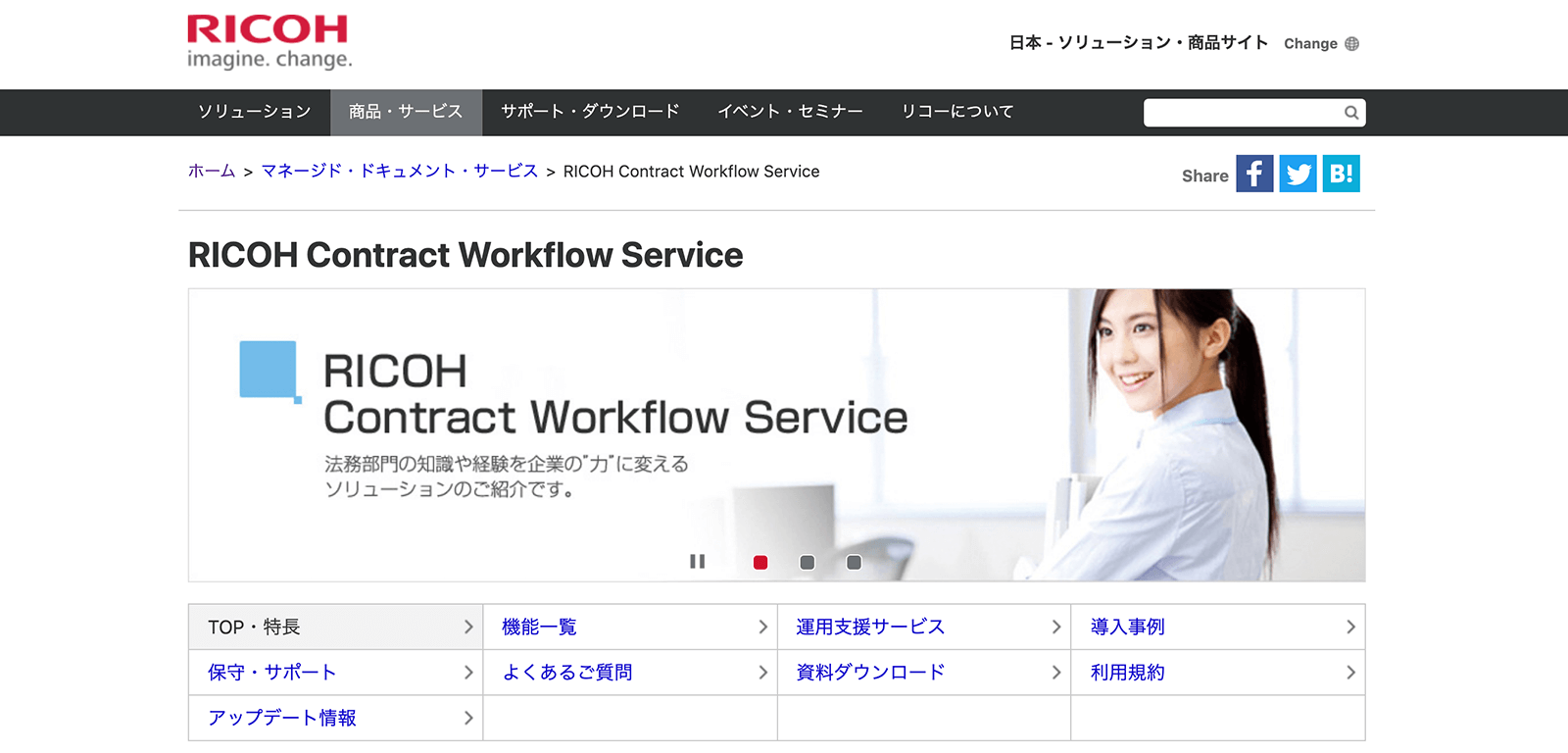
Task: Click the RICOH Contract Workflow Service heading
Action: coord(465,255)
